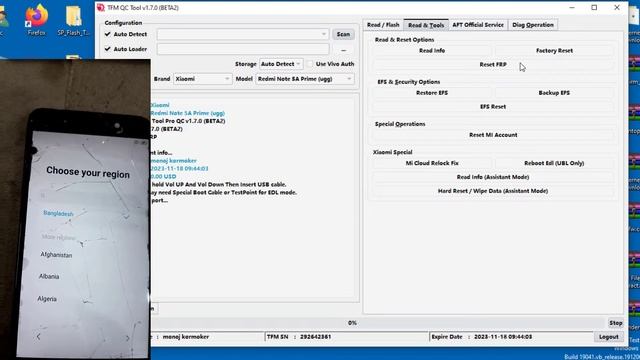The height and width of the screenshot is (360, 640).
Task: Open the Brand Xiaomi dropdown
Action: pyautogui.click(x=202, y=79)
